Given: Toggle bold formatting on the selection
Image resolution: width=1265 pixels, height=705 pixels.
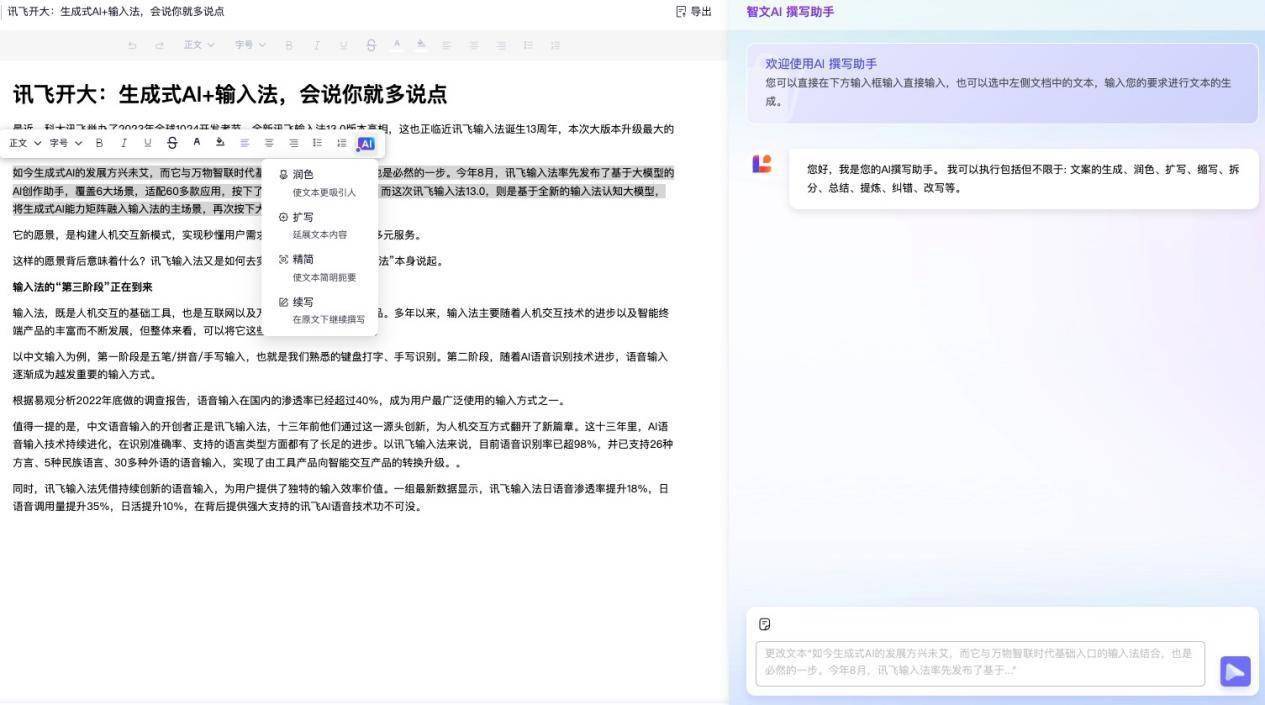Looking at the screenshot, I should (99, 143).
